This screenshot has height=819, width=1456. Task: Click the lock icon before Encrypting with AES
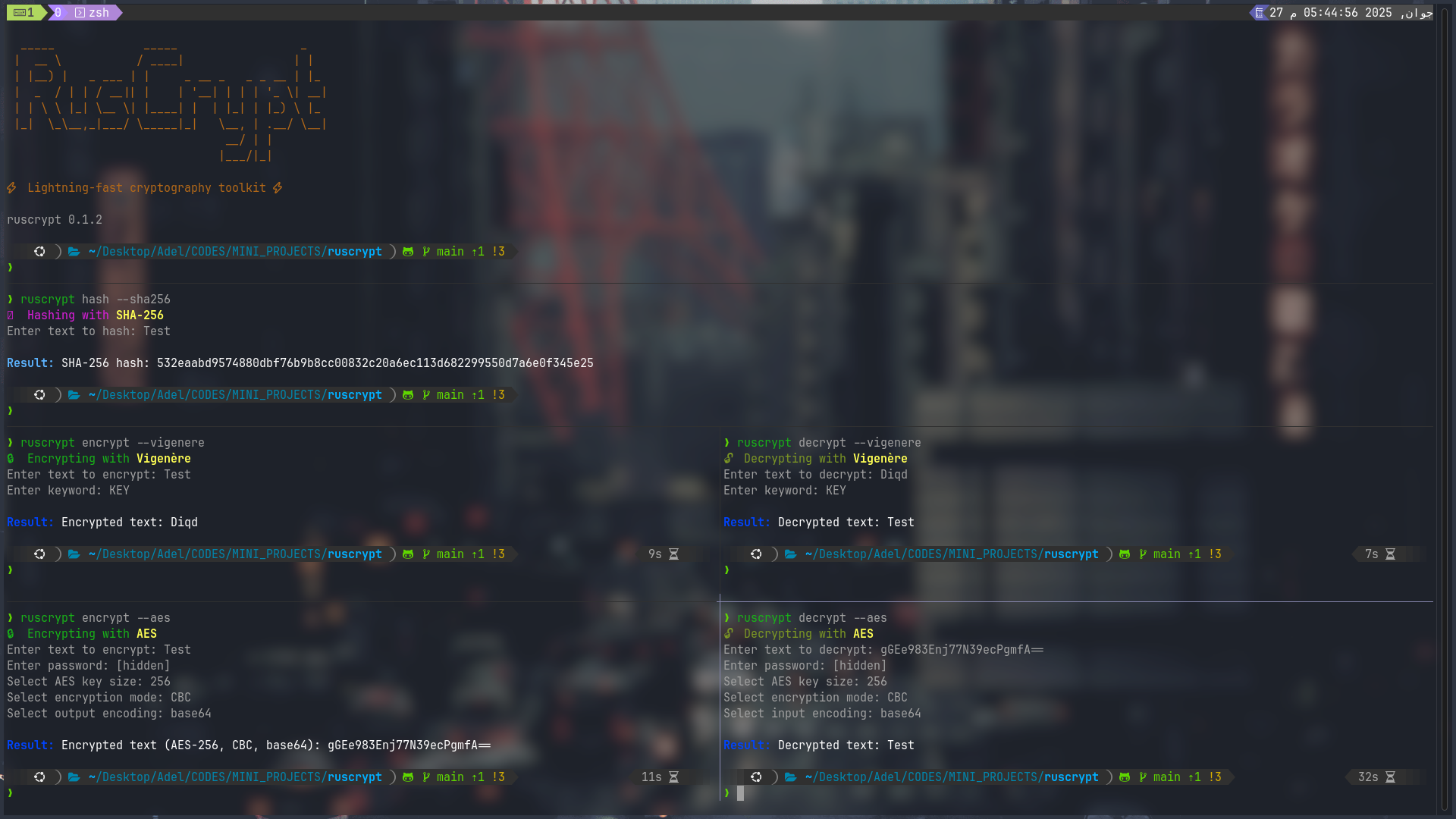[x=10, y=633]
